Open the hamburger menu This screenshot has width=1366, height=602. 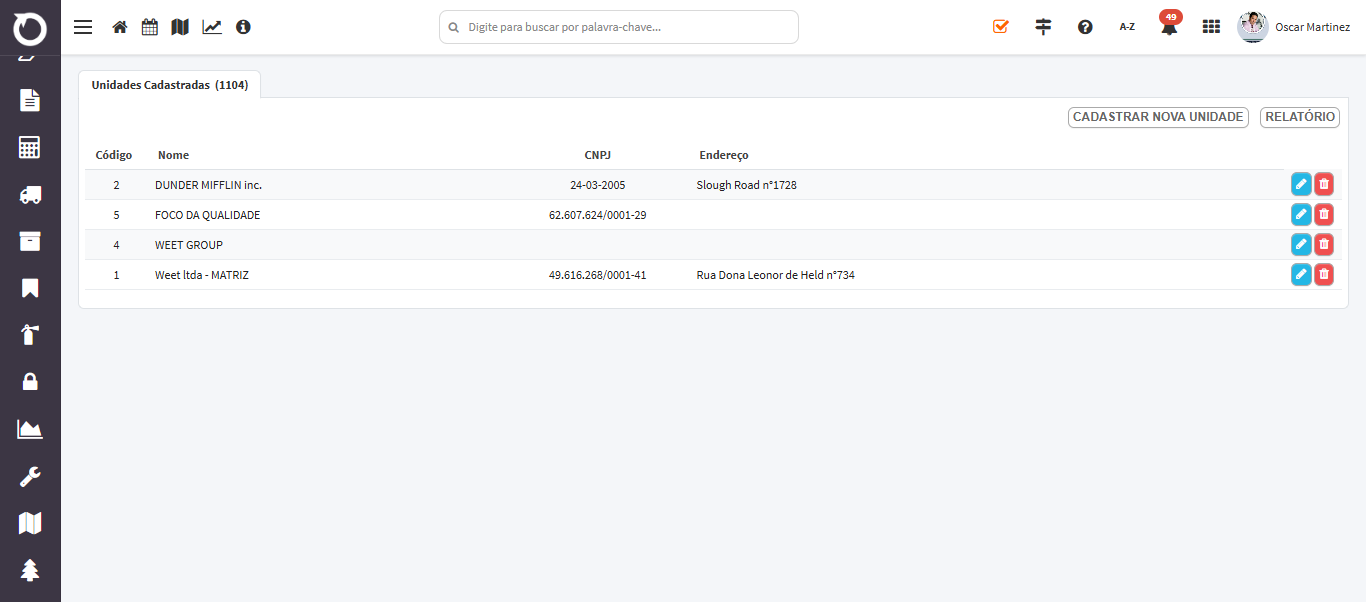tap(83, 27)
